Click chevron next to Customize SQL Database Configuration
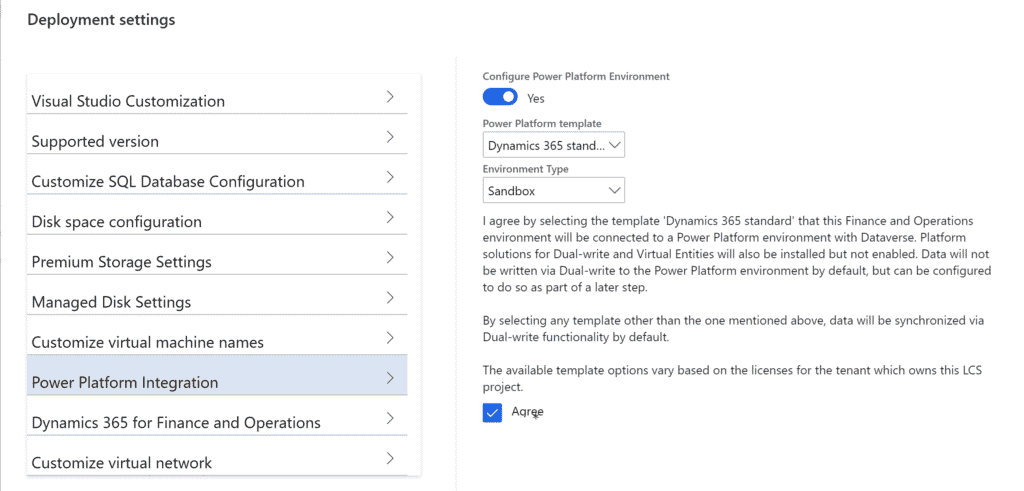Screen dimensions: 1024x491 pos(390,178)
